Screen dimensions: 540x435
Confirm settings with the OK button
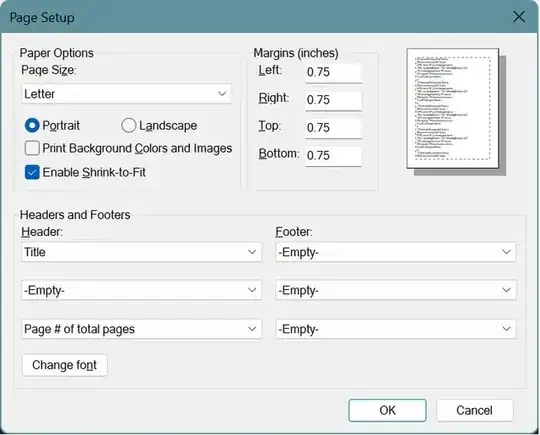pyautogui.click(x=387, y=410)
